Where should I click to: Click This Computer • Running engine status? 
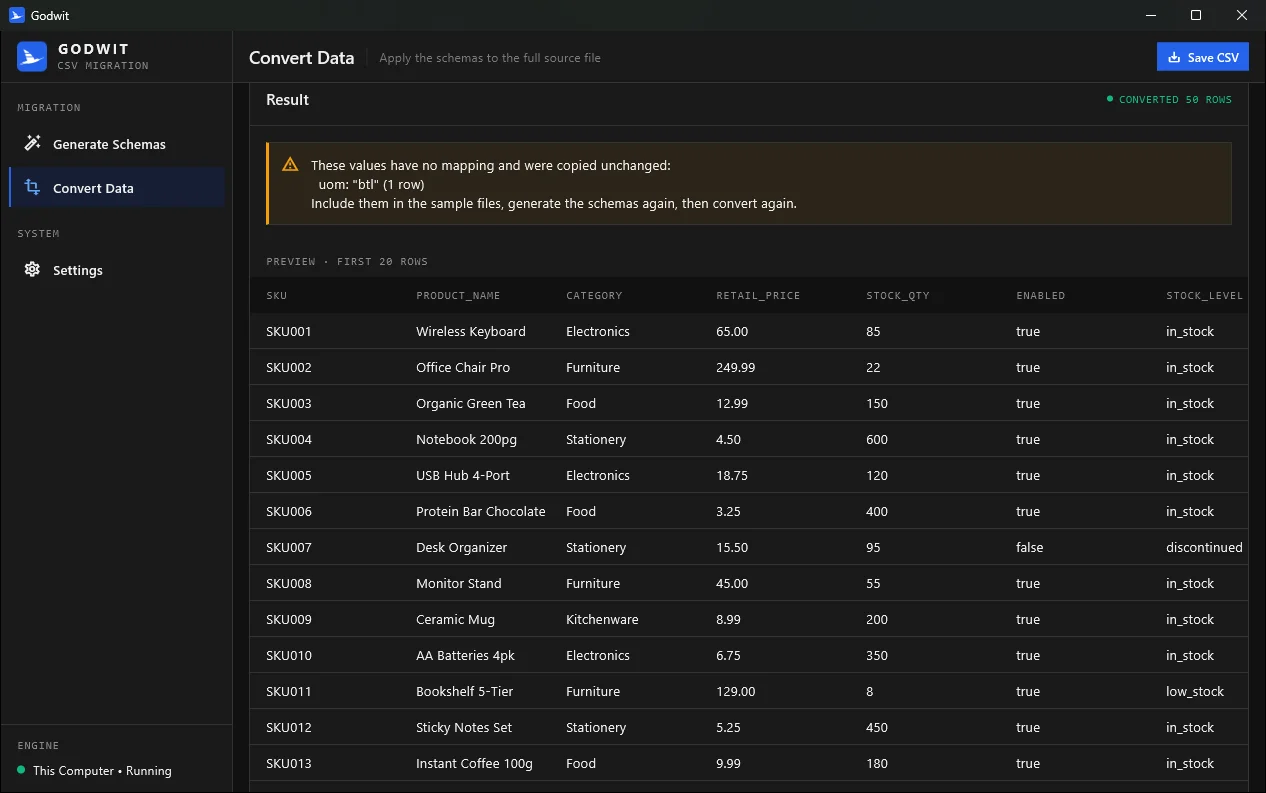click(102, 771)
